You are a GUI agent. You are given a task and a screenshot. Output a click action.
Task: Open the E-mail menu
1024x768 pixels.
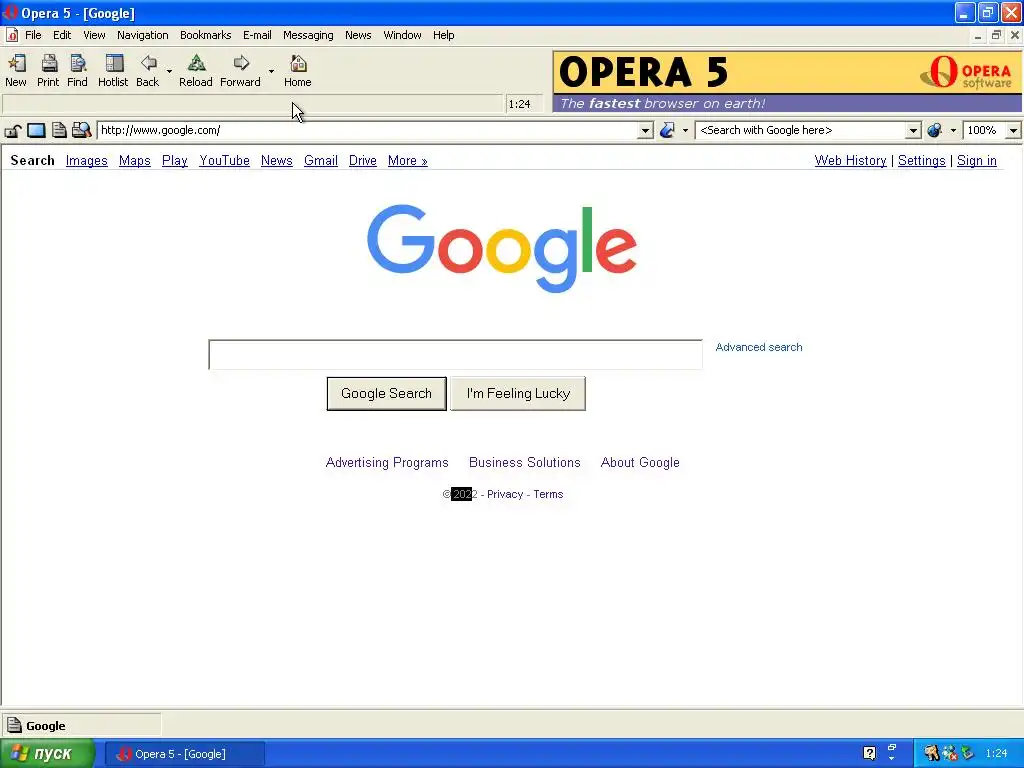tap(257, 35)
